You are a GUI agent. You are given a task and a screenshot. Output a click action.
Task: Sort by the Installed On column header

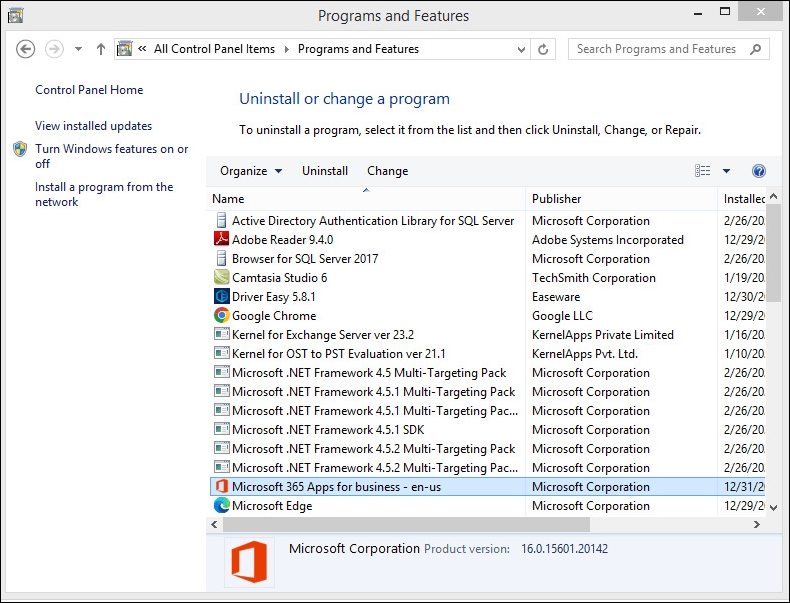point(742,199)
